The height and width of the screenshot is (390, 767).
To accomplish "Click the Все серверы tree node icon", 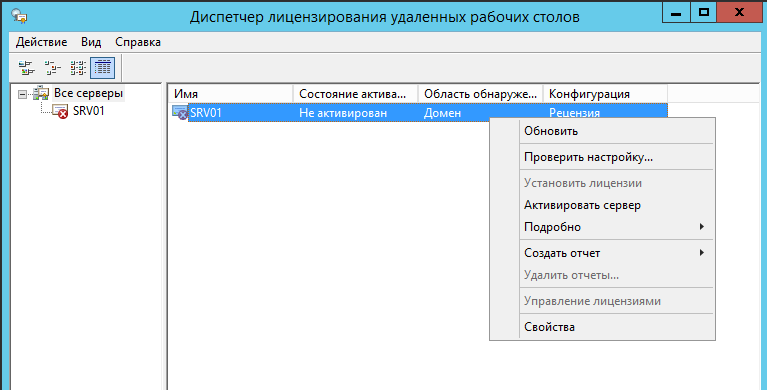I will 41,93.
